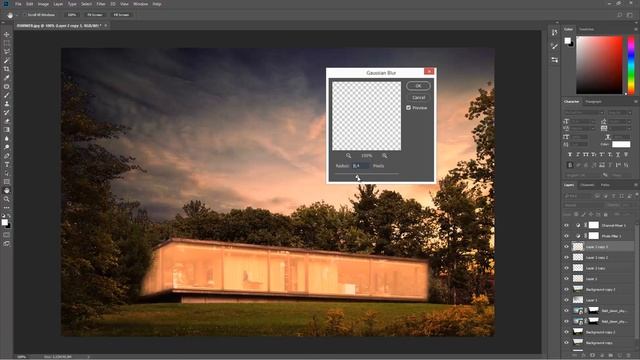The width and height of the screenshot is (640, 360).
Task: Hide the Layer 2 copy 3 layer
Action: coord(566,247)
